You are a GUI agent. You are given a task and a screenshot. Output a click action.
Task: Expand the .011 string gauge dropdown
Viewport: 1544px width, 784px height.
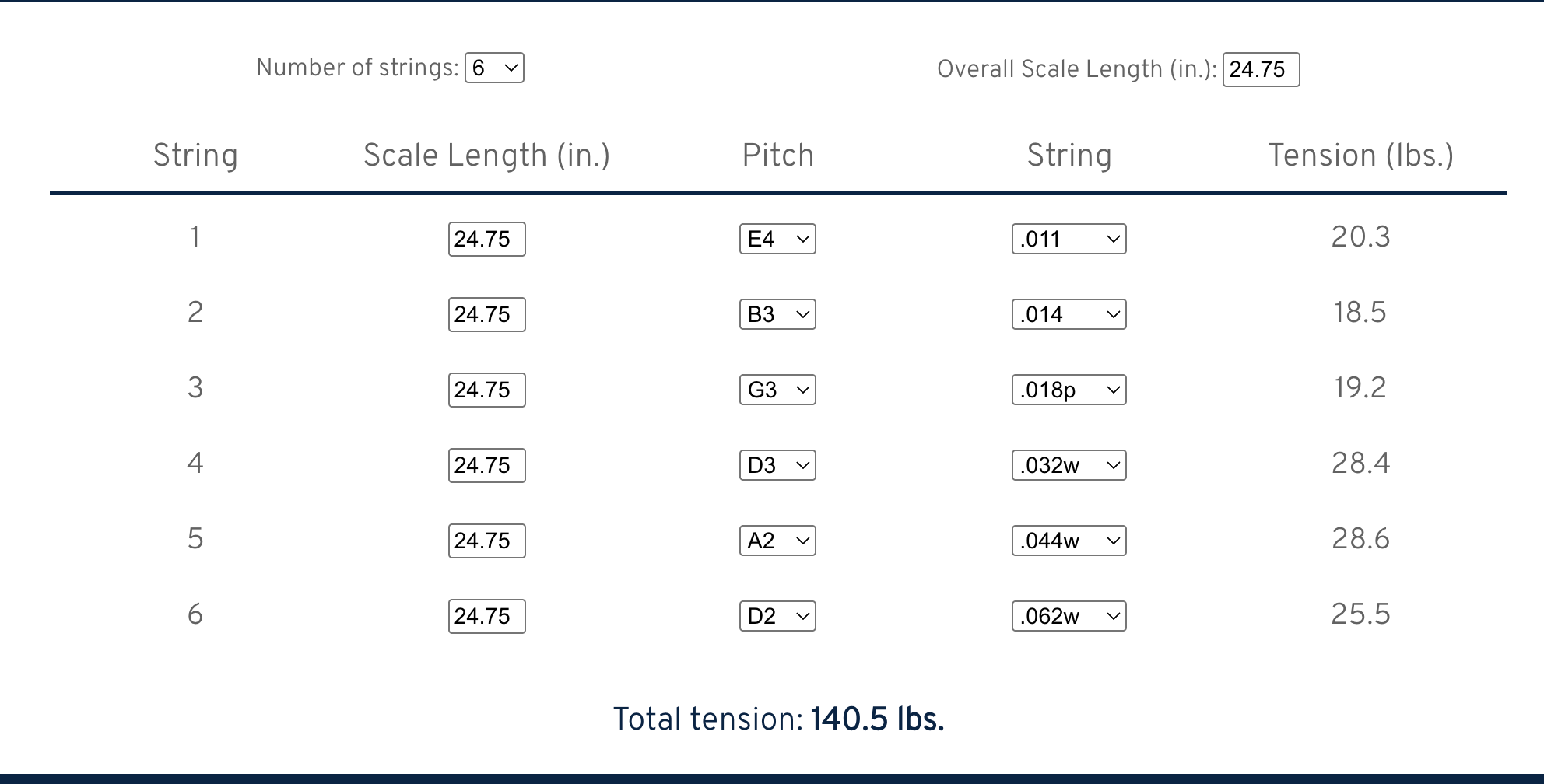(1069, 239)
